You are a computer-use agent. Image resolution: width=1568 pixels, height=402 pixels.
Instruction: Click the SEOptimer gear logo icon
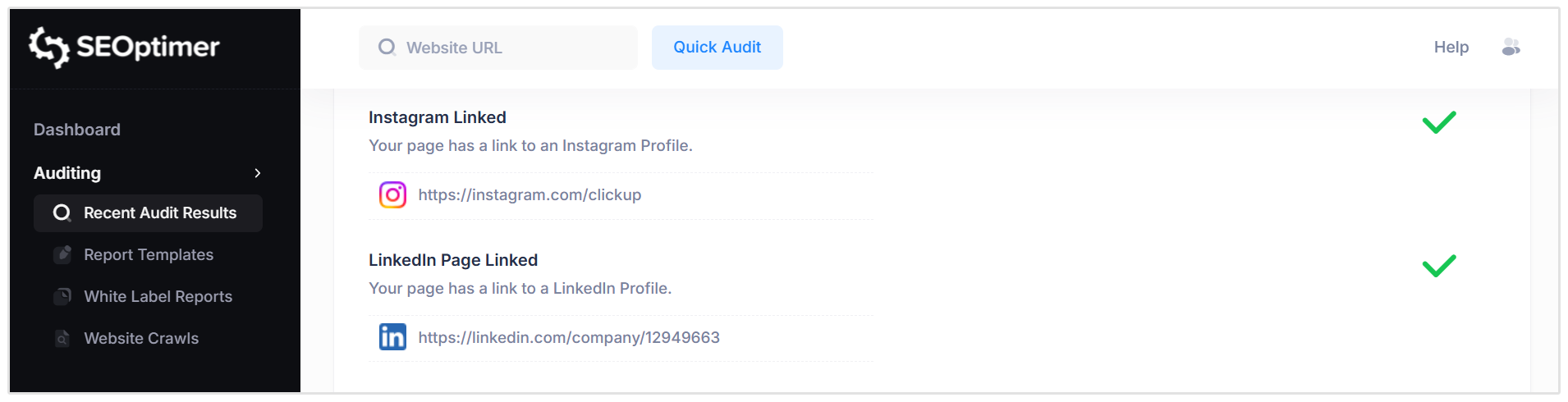tap(48, 47)
